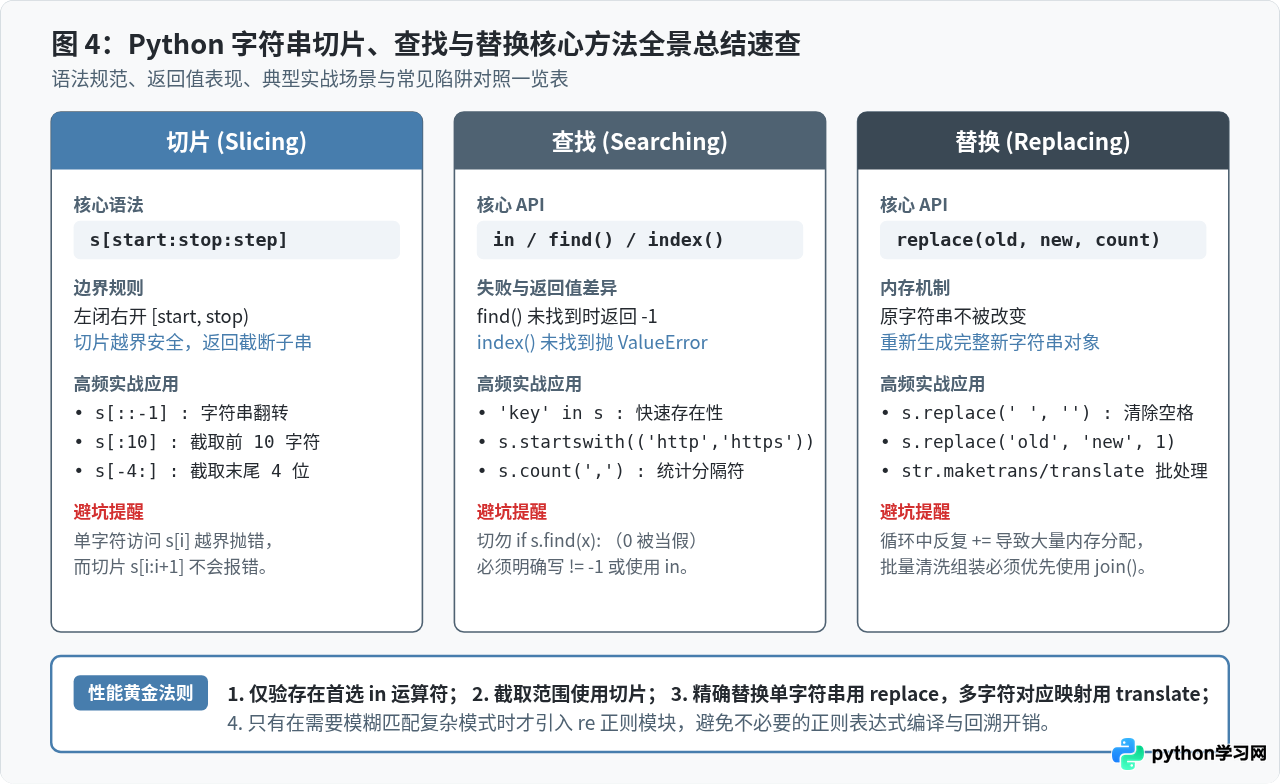This screenshot has width=1280, height=784.
Task: Select the "替换 (Replacing)" card header
Action: [1043, 141]
